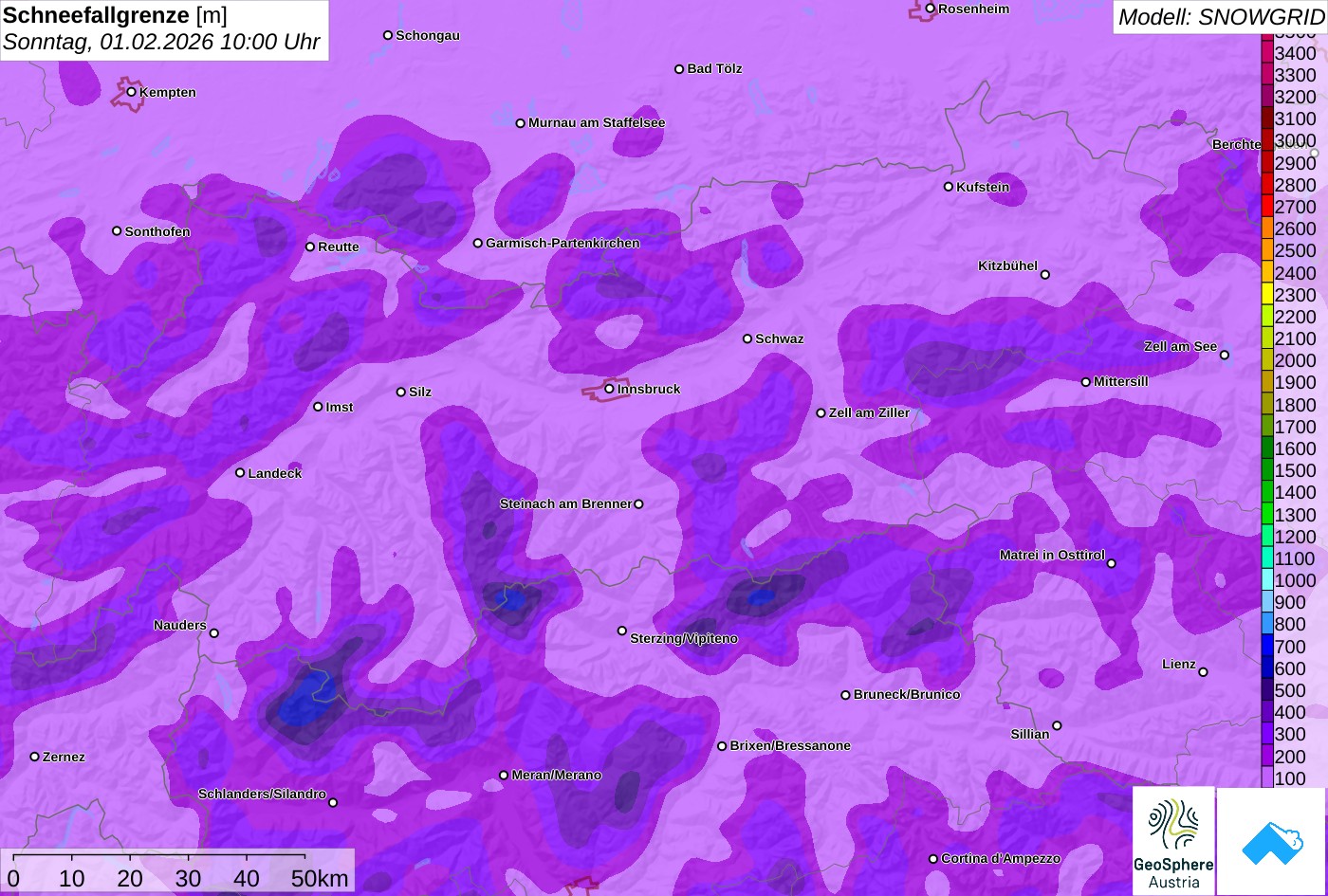1328x896 pixels.
Task: Click the 1200 legend value
Action: 1296,537
